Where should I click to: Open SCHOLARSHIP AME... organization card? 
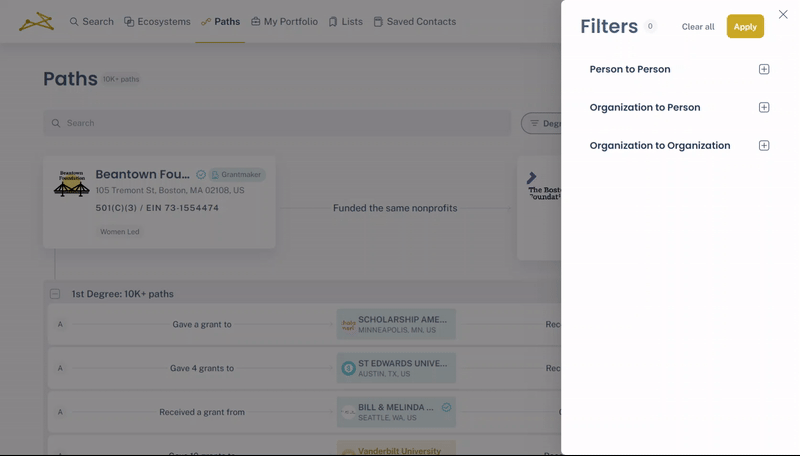pos(396,324)
